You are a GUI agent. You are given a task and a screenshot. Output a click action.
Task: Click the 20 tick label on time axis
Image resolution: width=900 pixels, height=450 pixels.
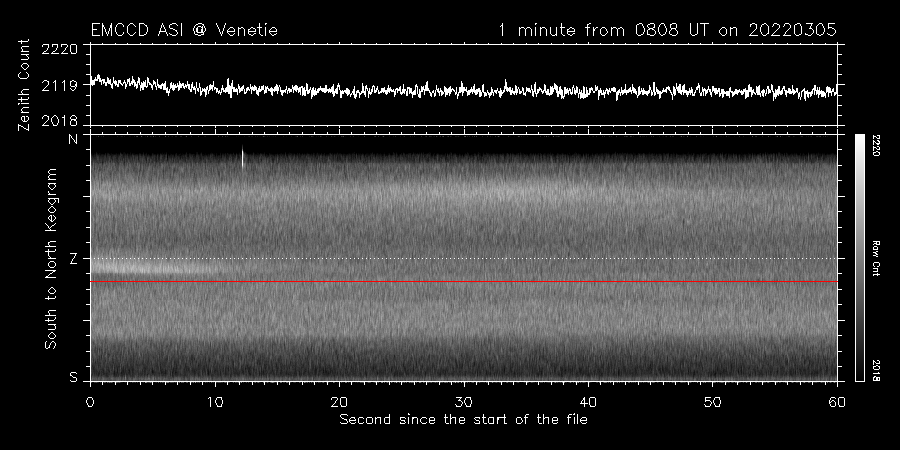(x=339, y=402)
